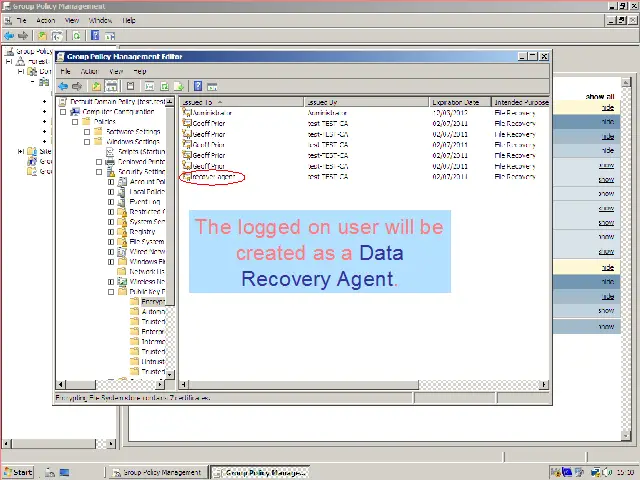This screenshot has height=480, width=640.
Task: Click Security Settings shield icon in tree
Action: (111, 172)
